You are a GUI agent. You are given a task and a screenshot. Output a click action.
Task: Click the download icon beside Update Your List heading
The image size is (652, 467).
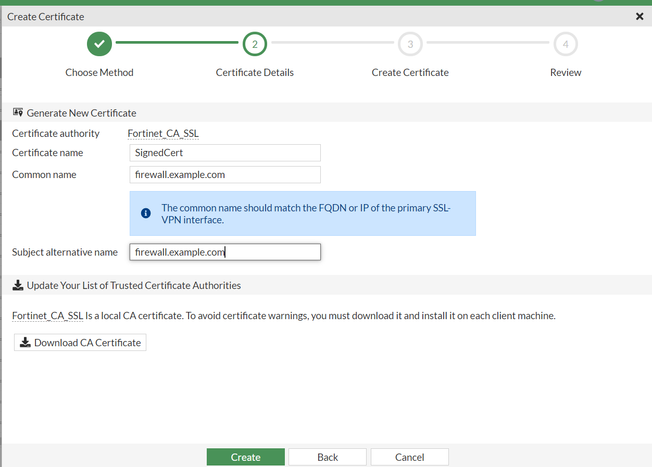pyautogui.click(x=17, y=285)
